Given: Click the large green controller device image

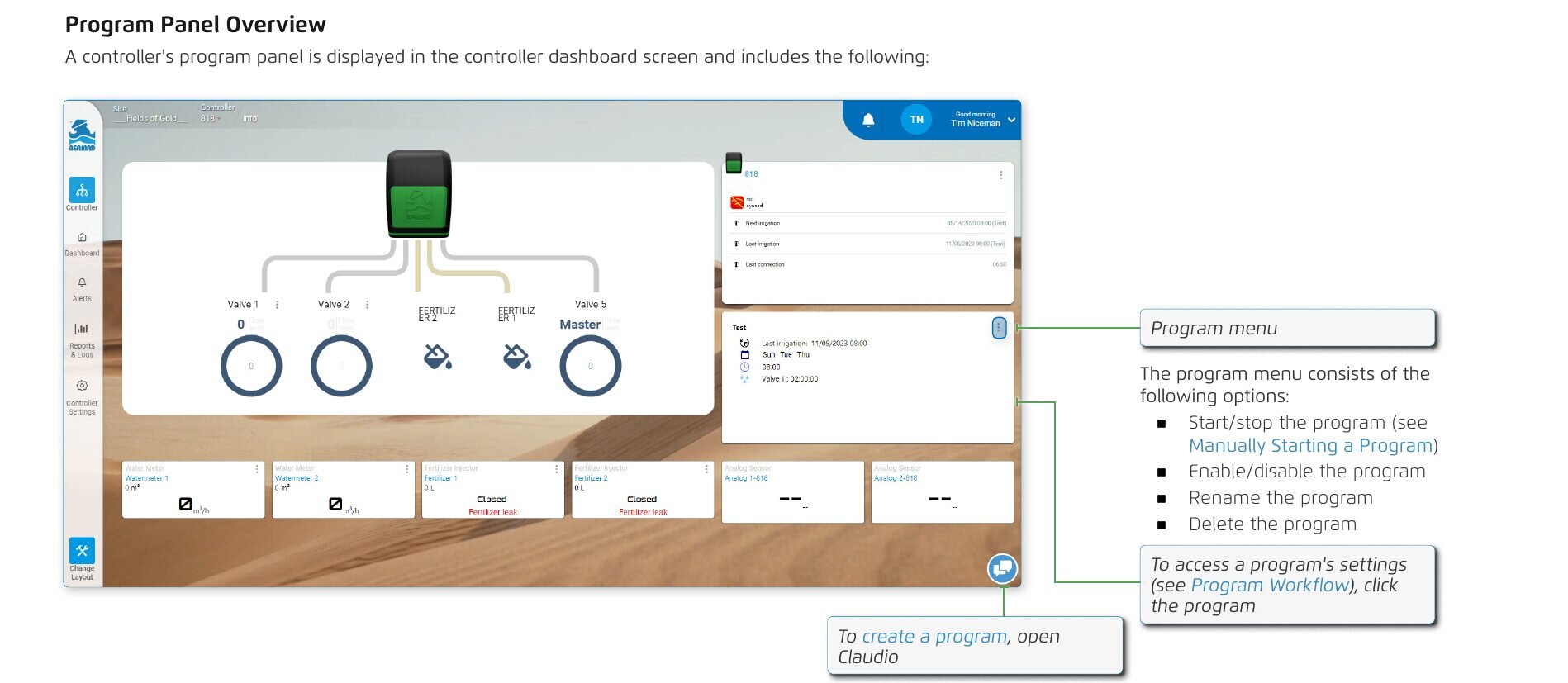Looking at the screenshot, I should (419, 194).
